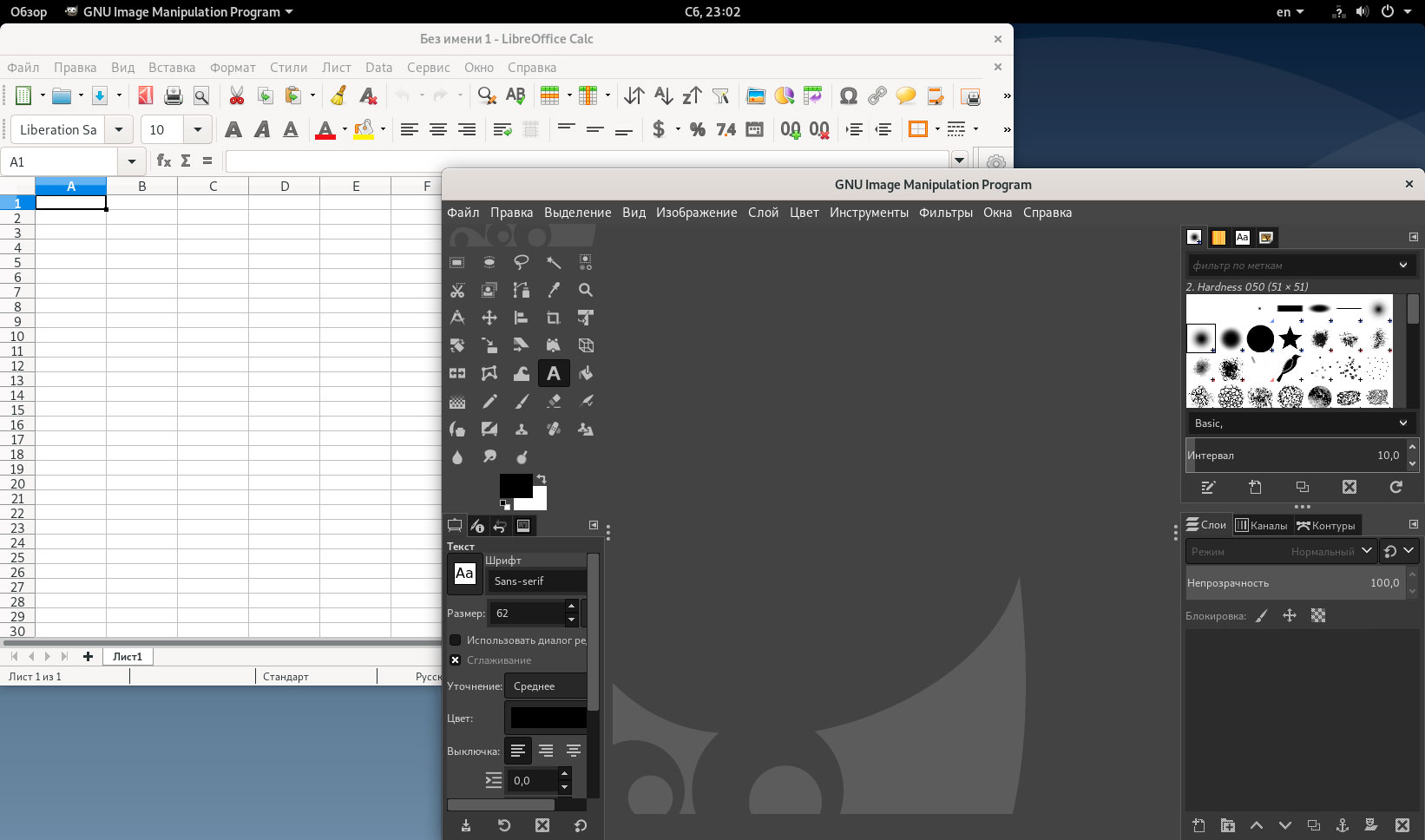Click the text Цвет color swatch
Image resolution: width=1425 pixels, height=840 pixels.
point(548,718)
